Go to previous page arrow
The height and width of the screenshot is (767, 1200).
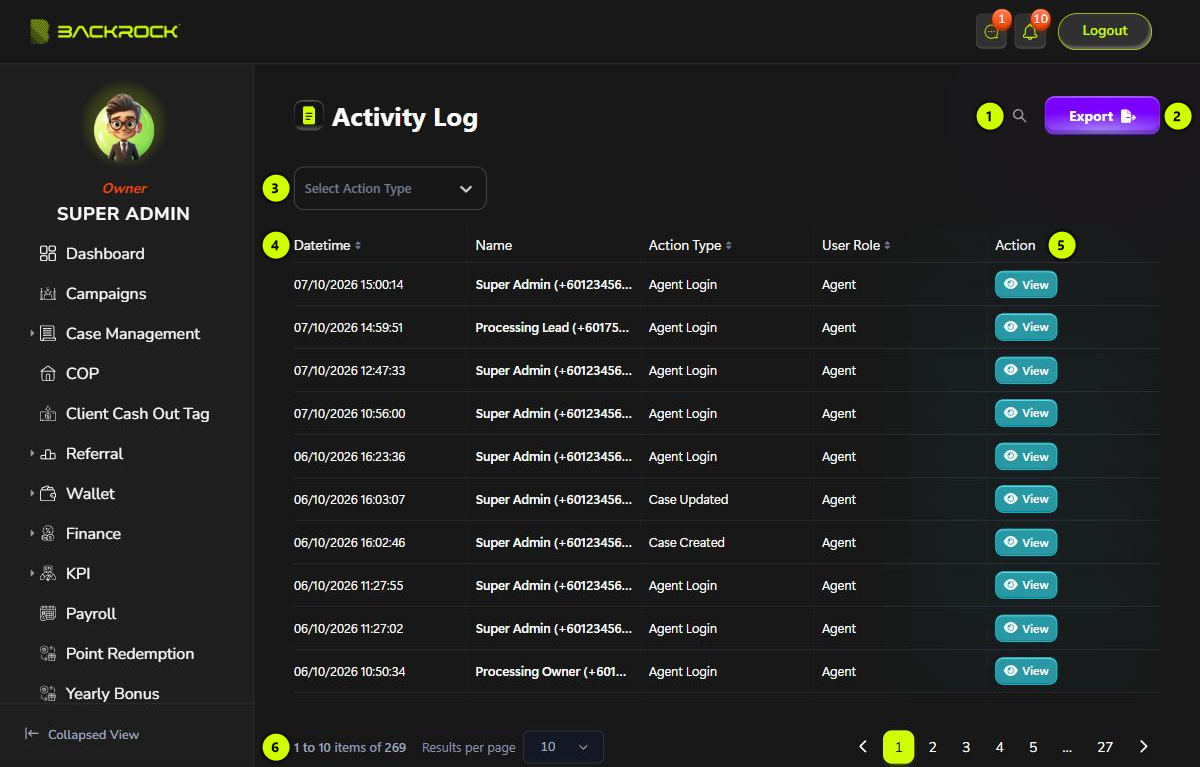(x=863, y=747)
